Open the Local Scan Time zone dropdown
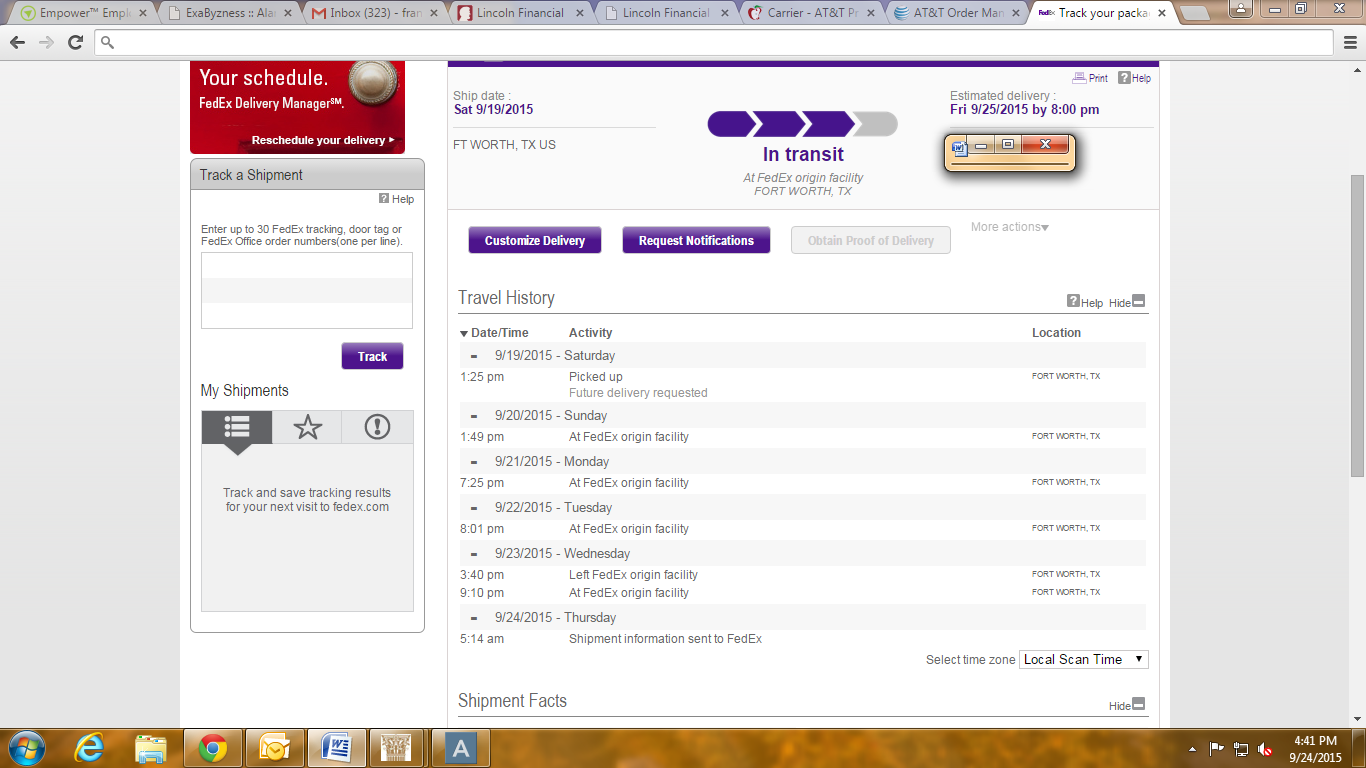This screenshot has width=1366, height=768. [x=1084, y=659]
